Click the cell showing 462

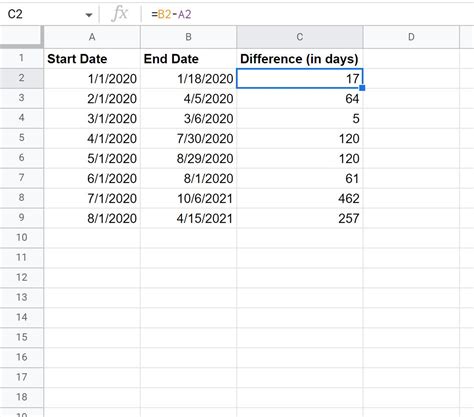coord(300,198)
